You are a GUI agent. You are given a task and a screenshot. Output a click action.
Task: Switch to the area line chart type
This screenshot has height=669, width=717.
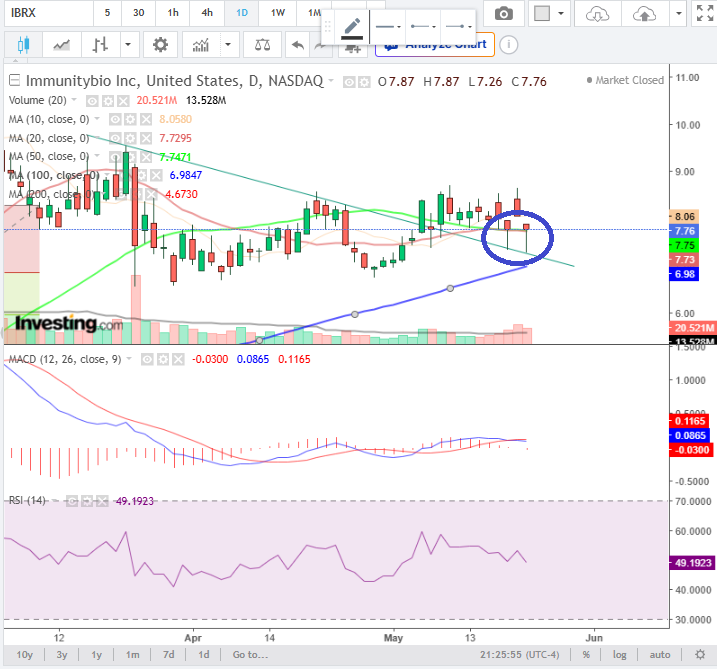click(x=61, y=45)
